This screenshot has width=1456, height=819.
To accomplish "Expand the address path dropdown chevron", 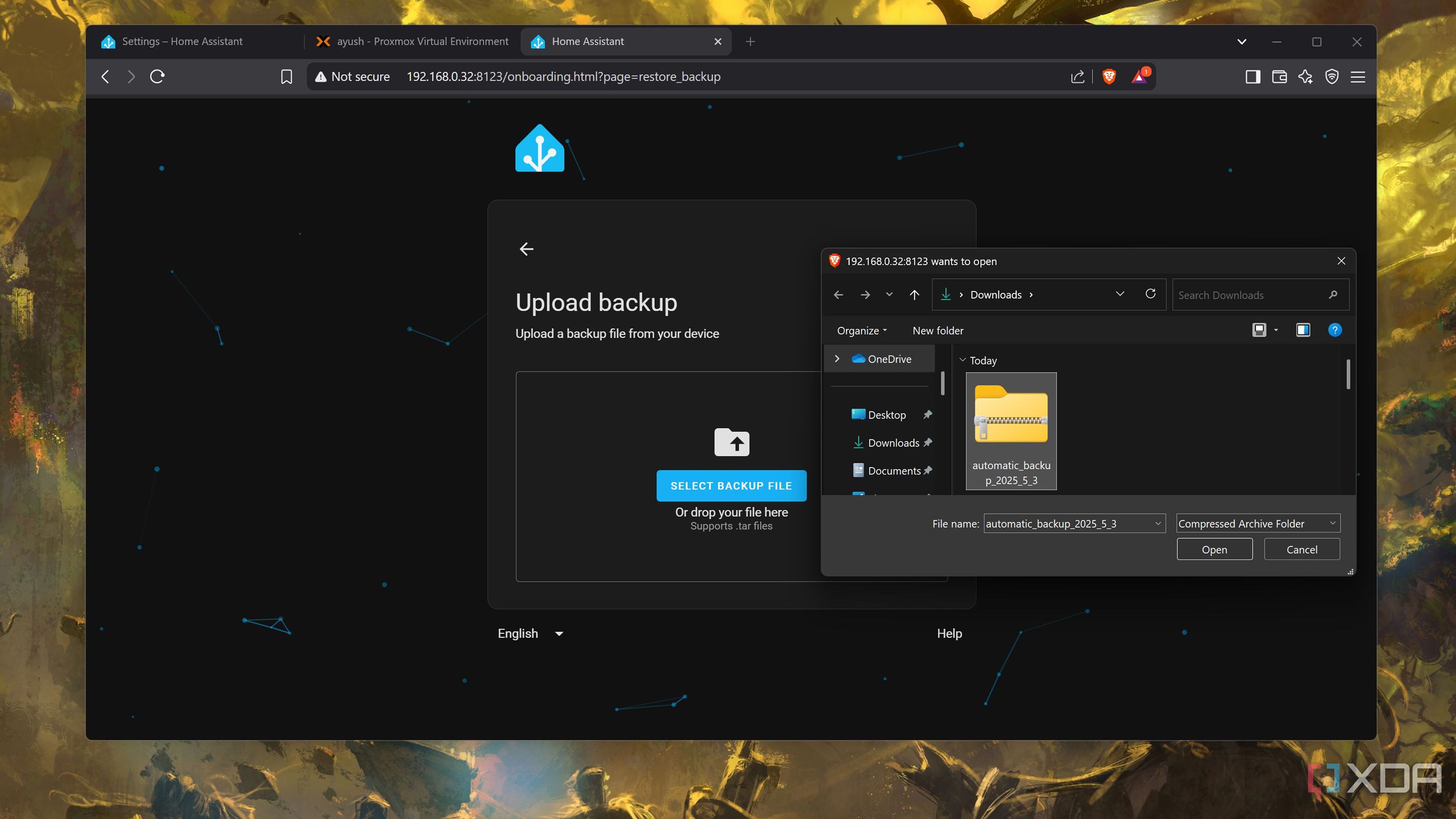I will click(1120, 294).
